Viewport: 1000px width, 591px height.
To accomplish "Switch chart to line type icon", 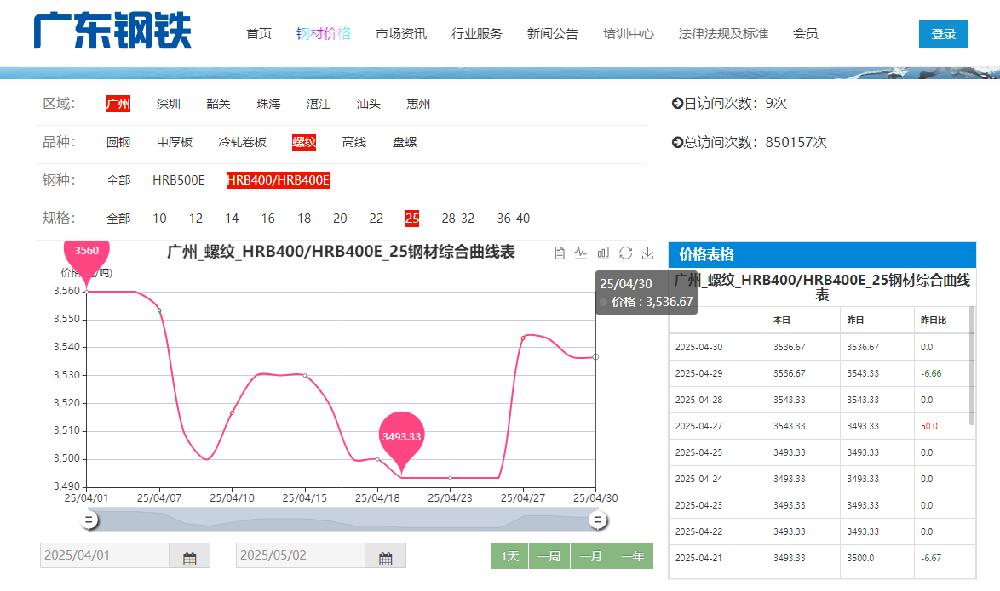I will pyautogui.click(x=581, y=253).
